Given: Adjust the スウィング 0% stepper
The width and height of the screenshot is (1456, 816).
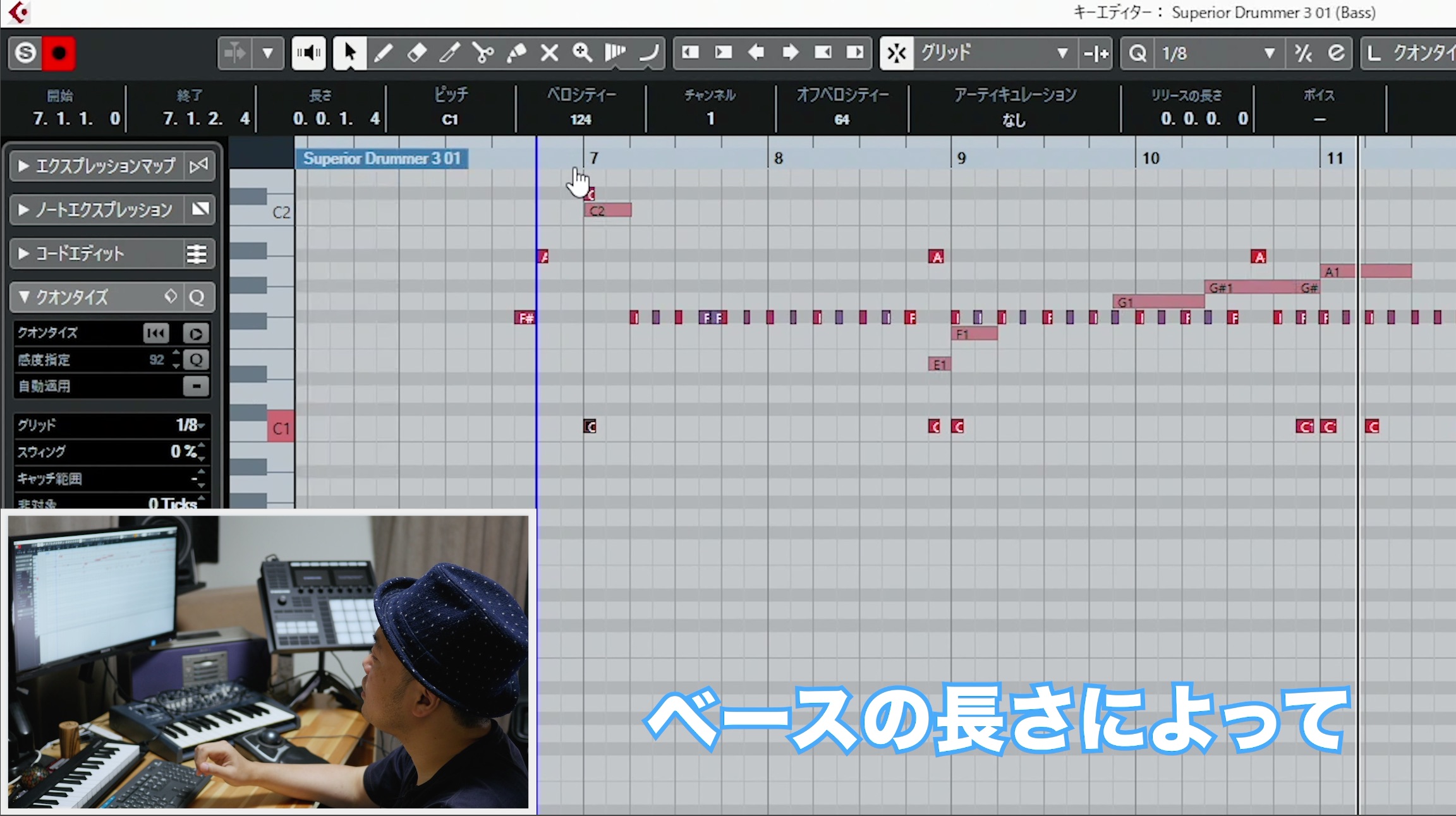Looking at the screenshot, I should (202, 452).
